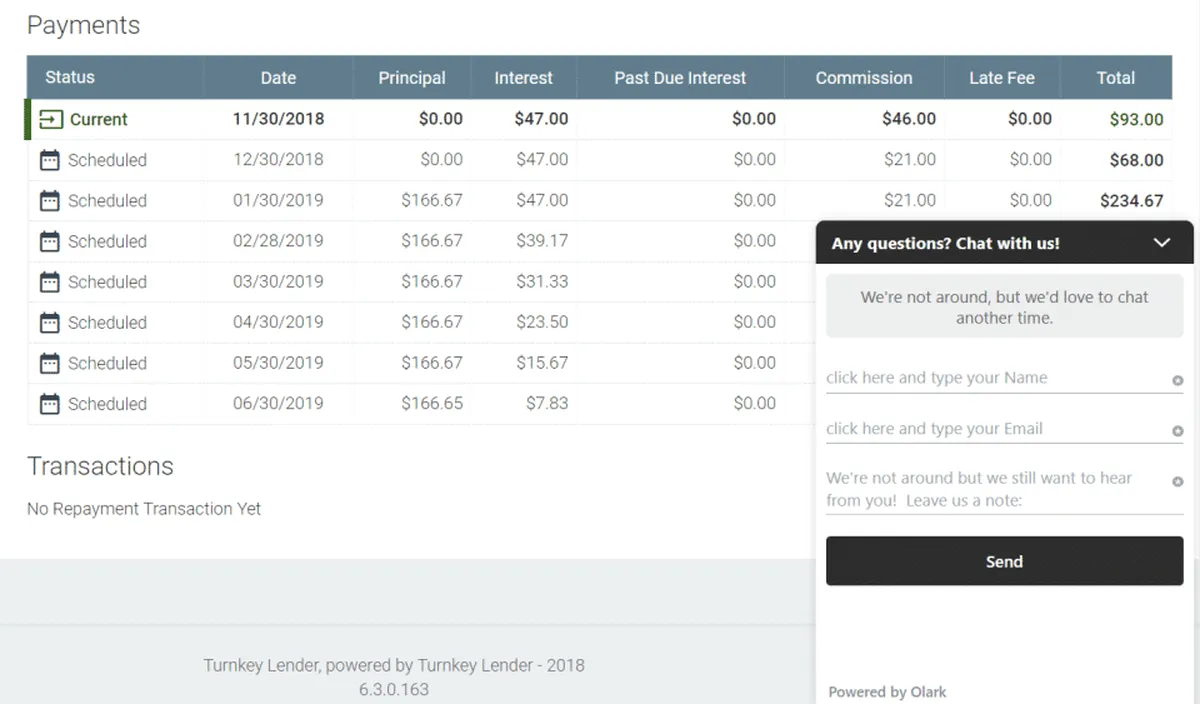The image size is (1200, 704).
Task: Click calendar icon for 03/30/2019 payment
Action: tap(49, 282)
